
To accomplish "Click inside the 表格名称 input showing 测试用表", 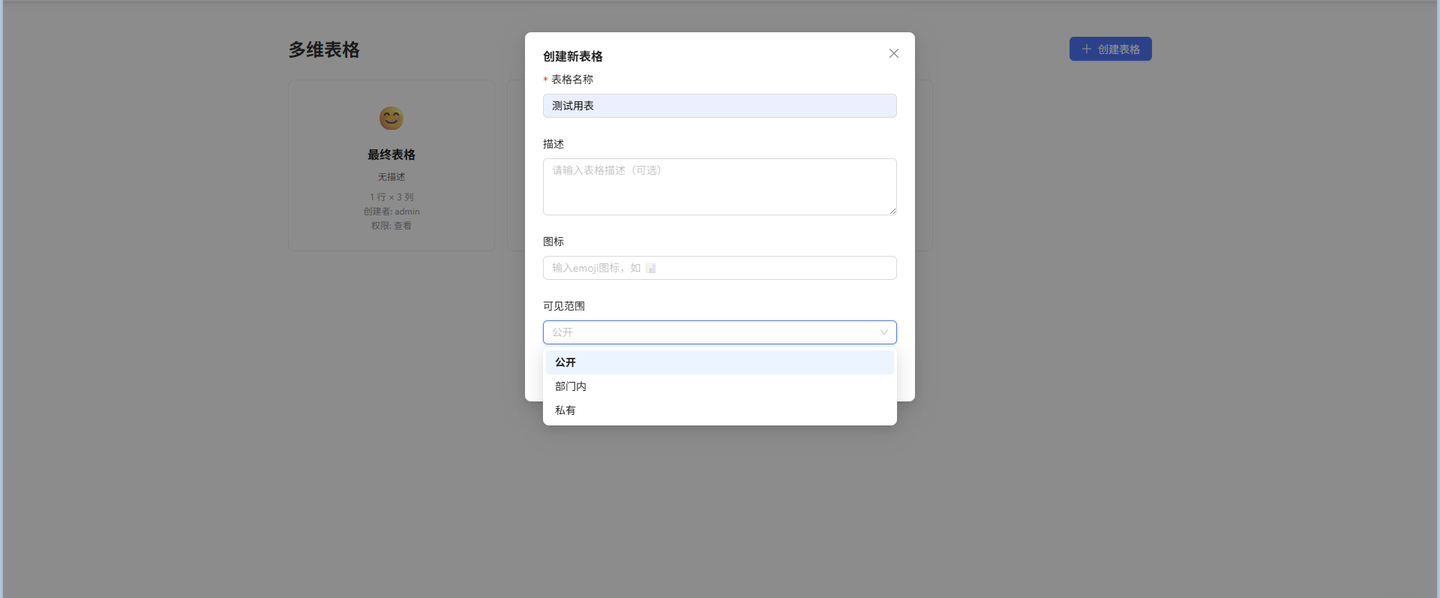I will [719, 105].
